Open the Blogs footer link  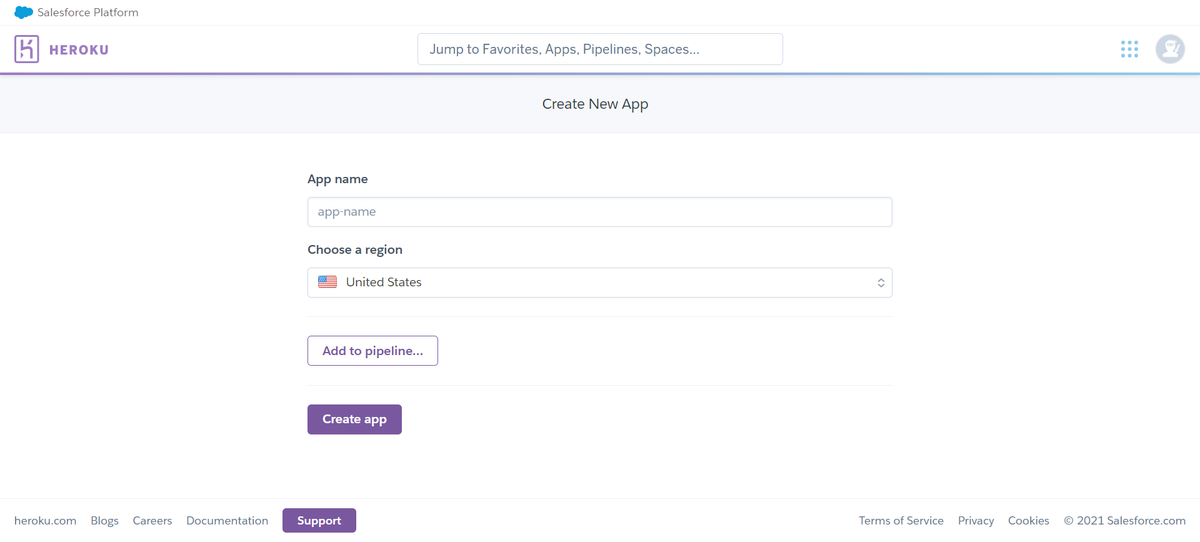(x=105, y=521)
